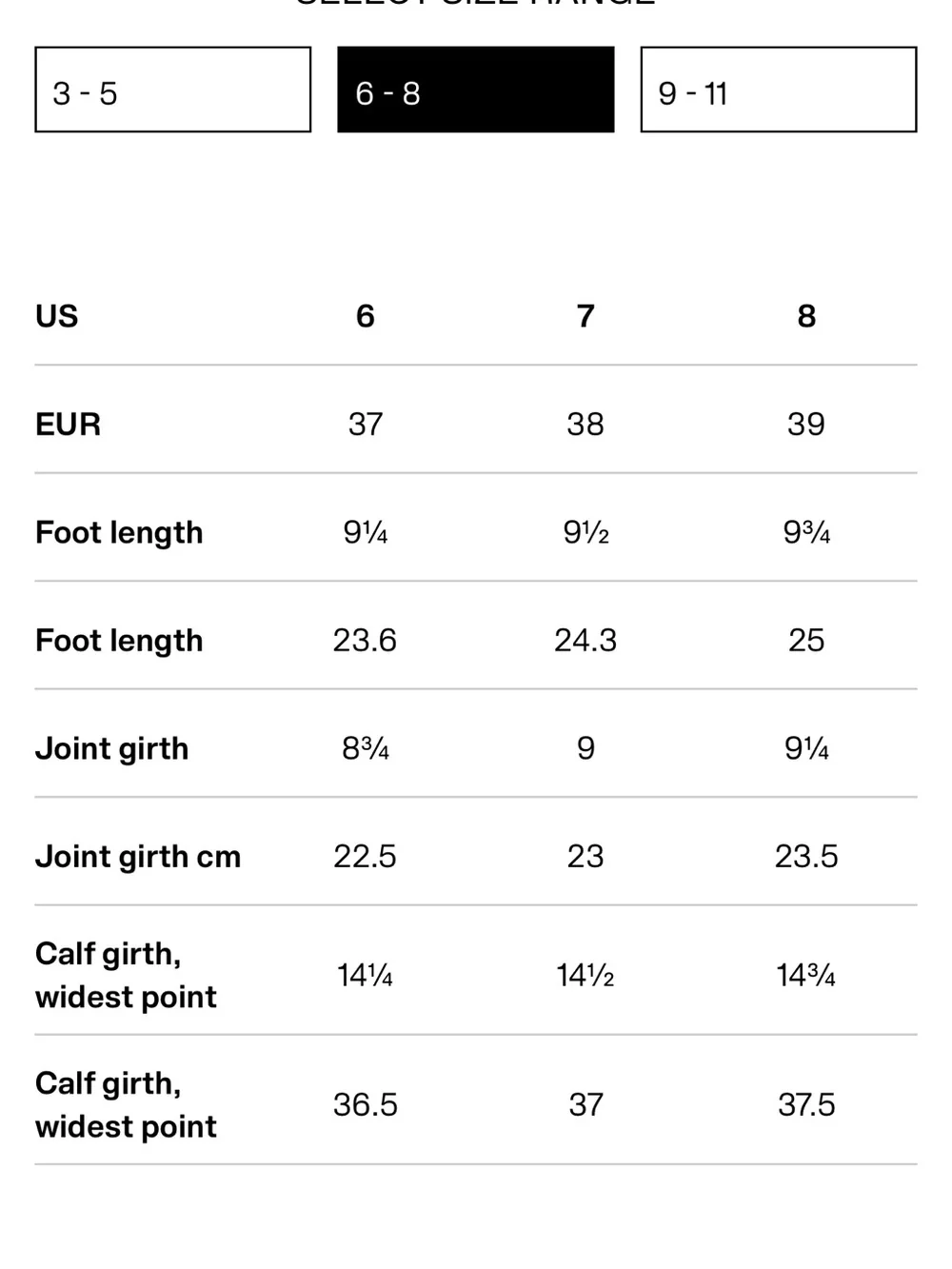The image size is (952, 1269).
Task: Click the EUR row label
Action: (x=68, y=424)
